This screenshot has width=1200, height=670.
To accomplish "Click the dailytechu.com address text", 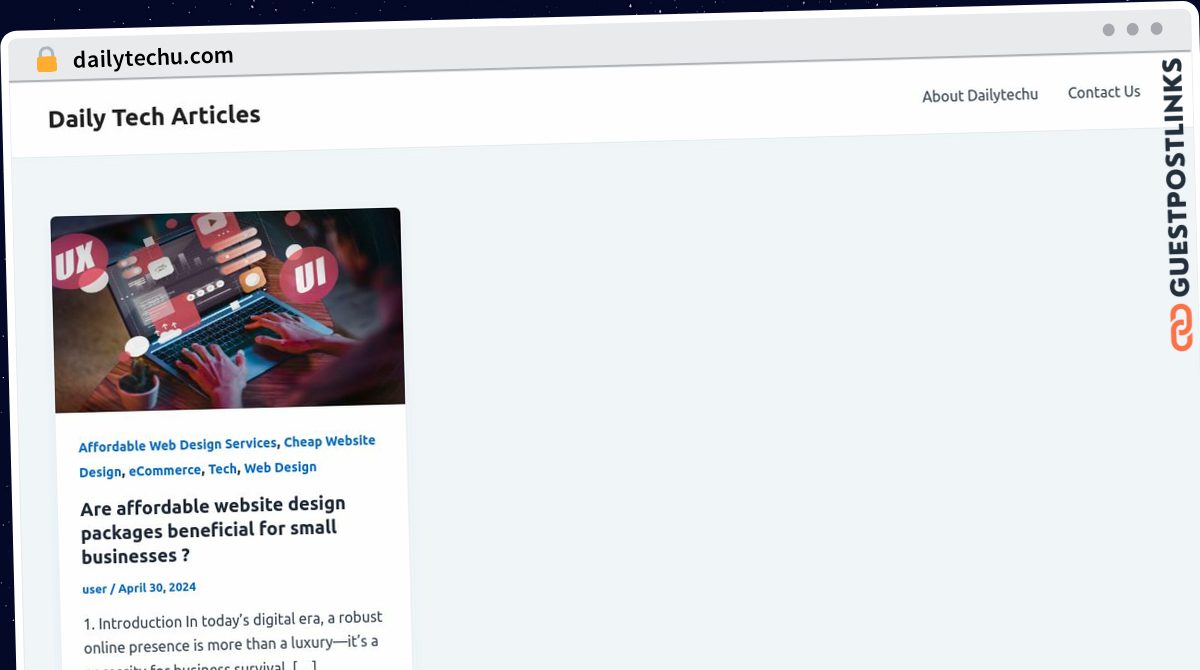I will coord(153,58).
